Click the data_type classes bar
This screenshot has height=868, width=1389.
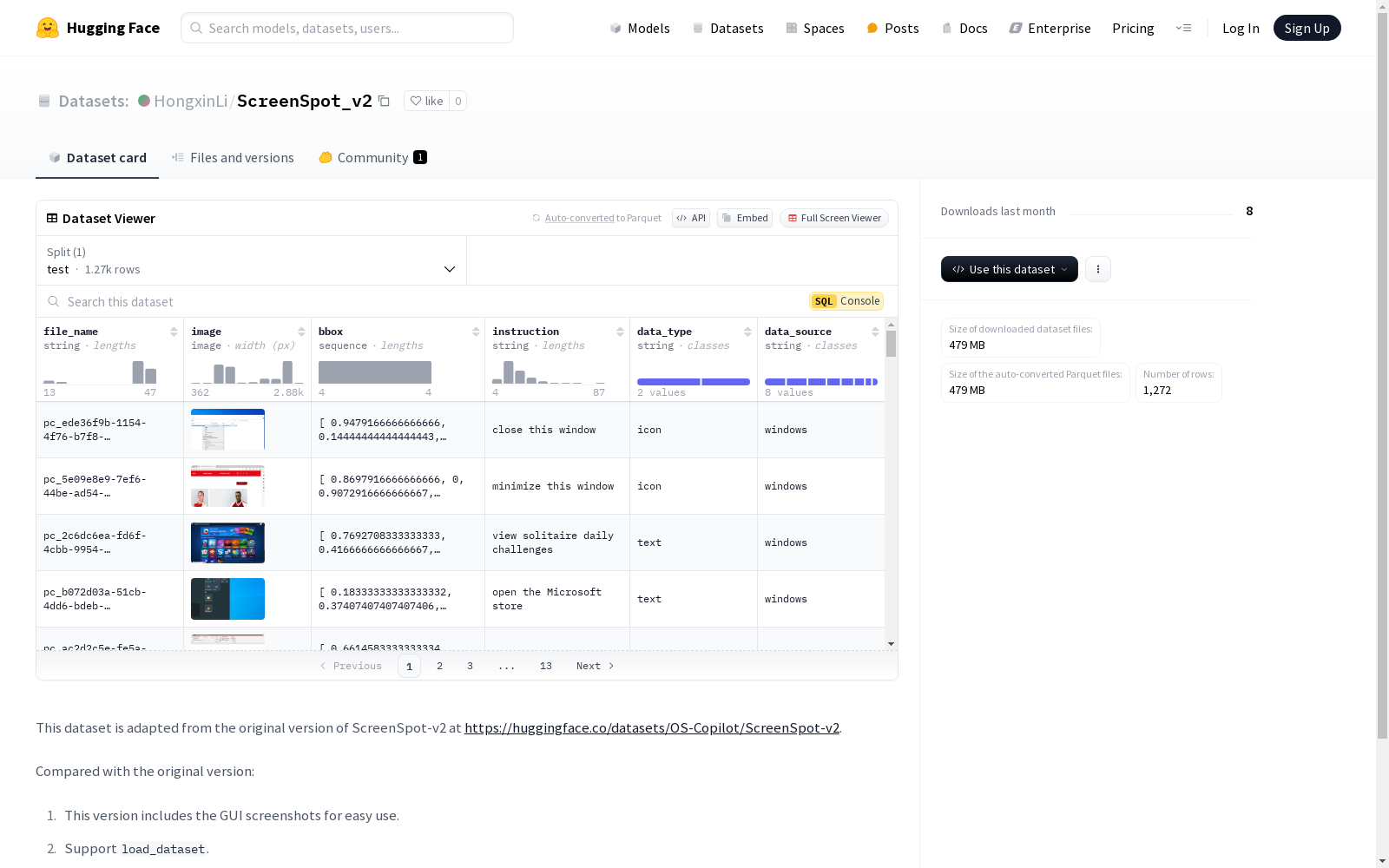coord(694,382)
